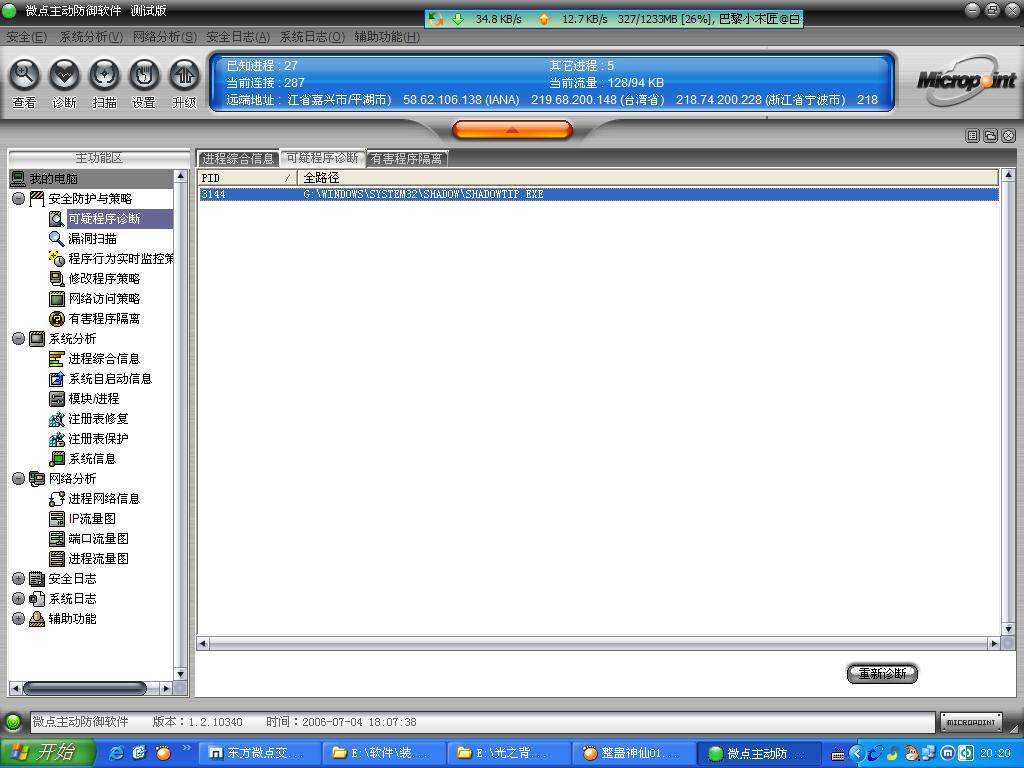This screenshot has width=1024, height=768.
Task: Sort list by PID column header
Action: [247, 178]
